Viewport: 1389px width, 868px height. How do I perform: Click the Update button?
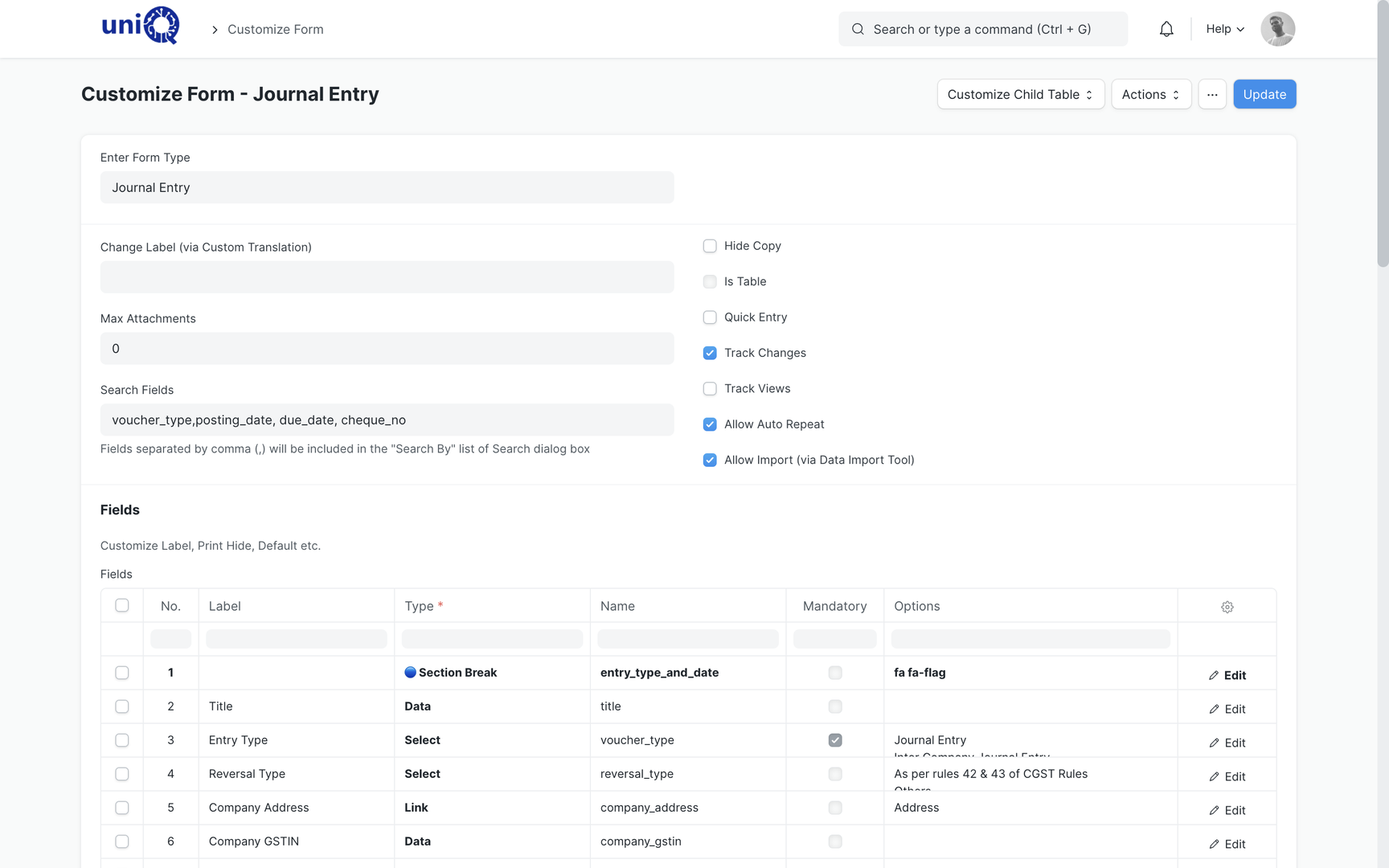point(1264,94)
